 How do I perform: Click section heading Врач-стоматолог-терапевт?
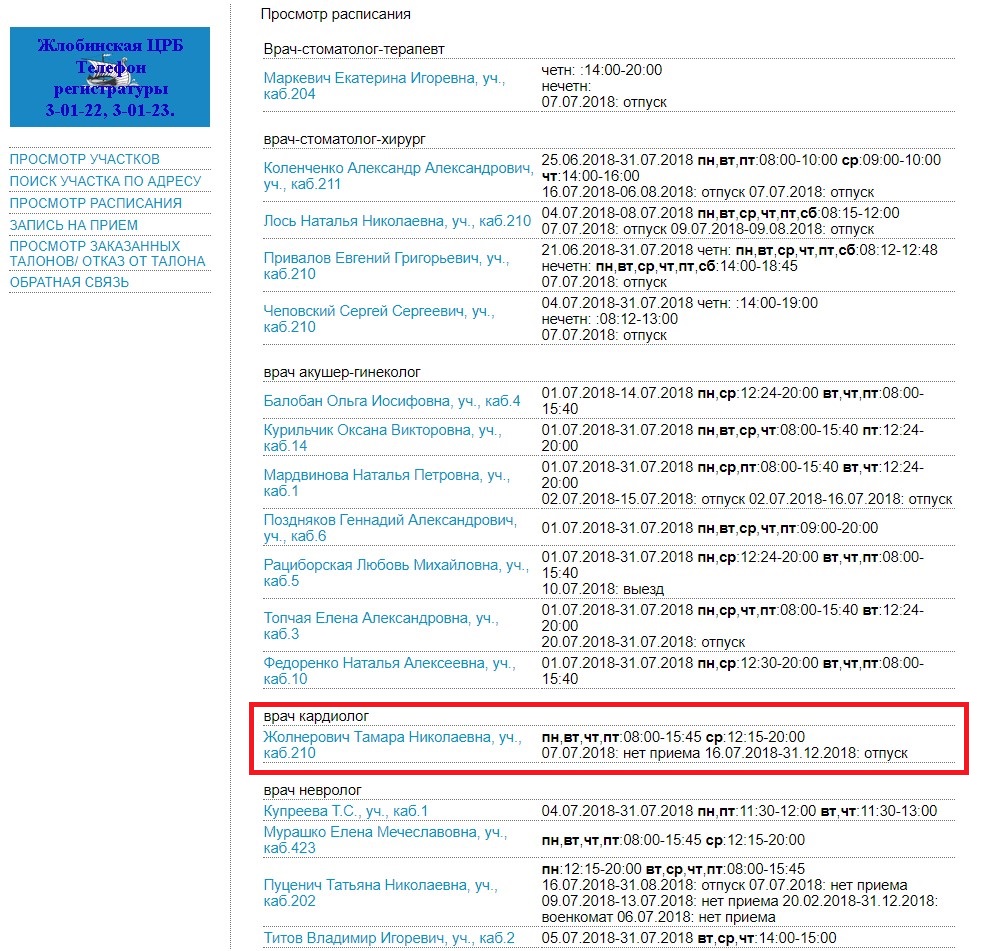click(x=354, y=49)
